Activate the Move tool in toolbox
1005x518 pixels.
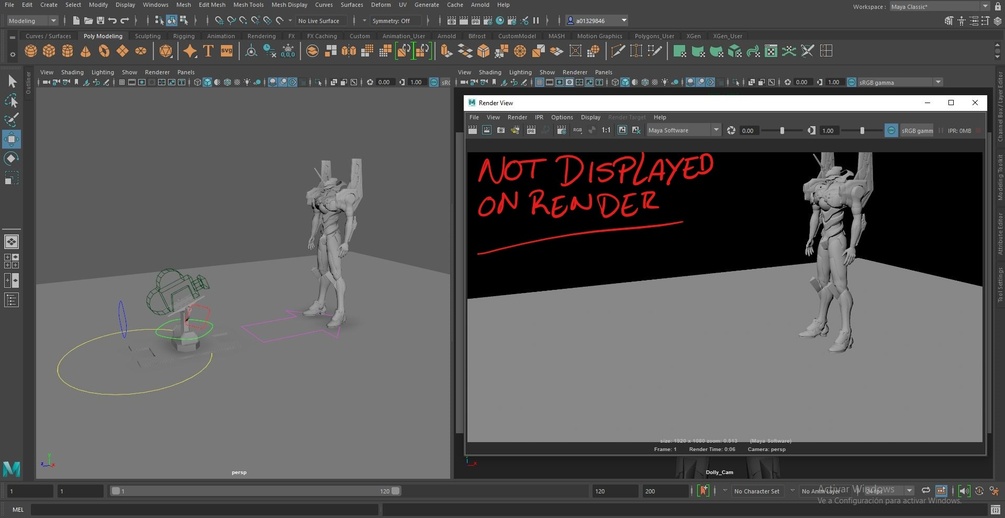click(12, 139)
